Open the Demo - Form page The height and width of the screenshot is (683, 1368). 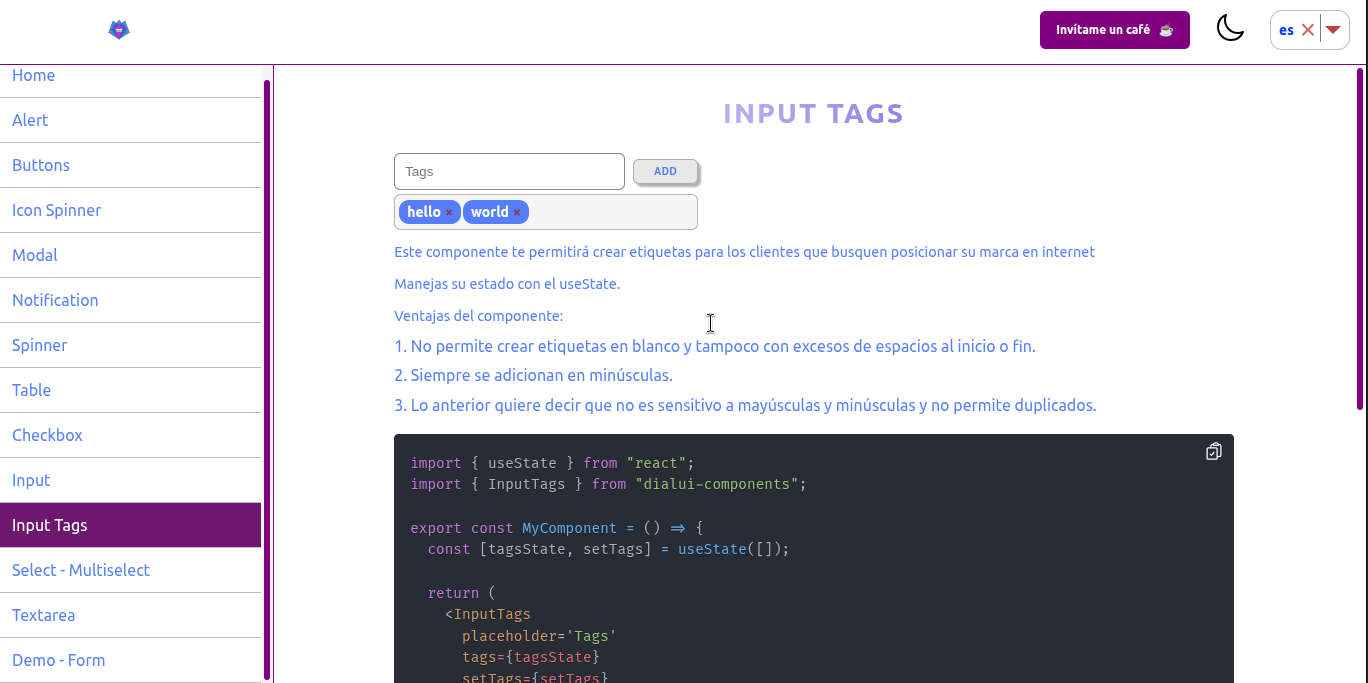(58, 660)
